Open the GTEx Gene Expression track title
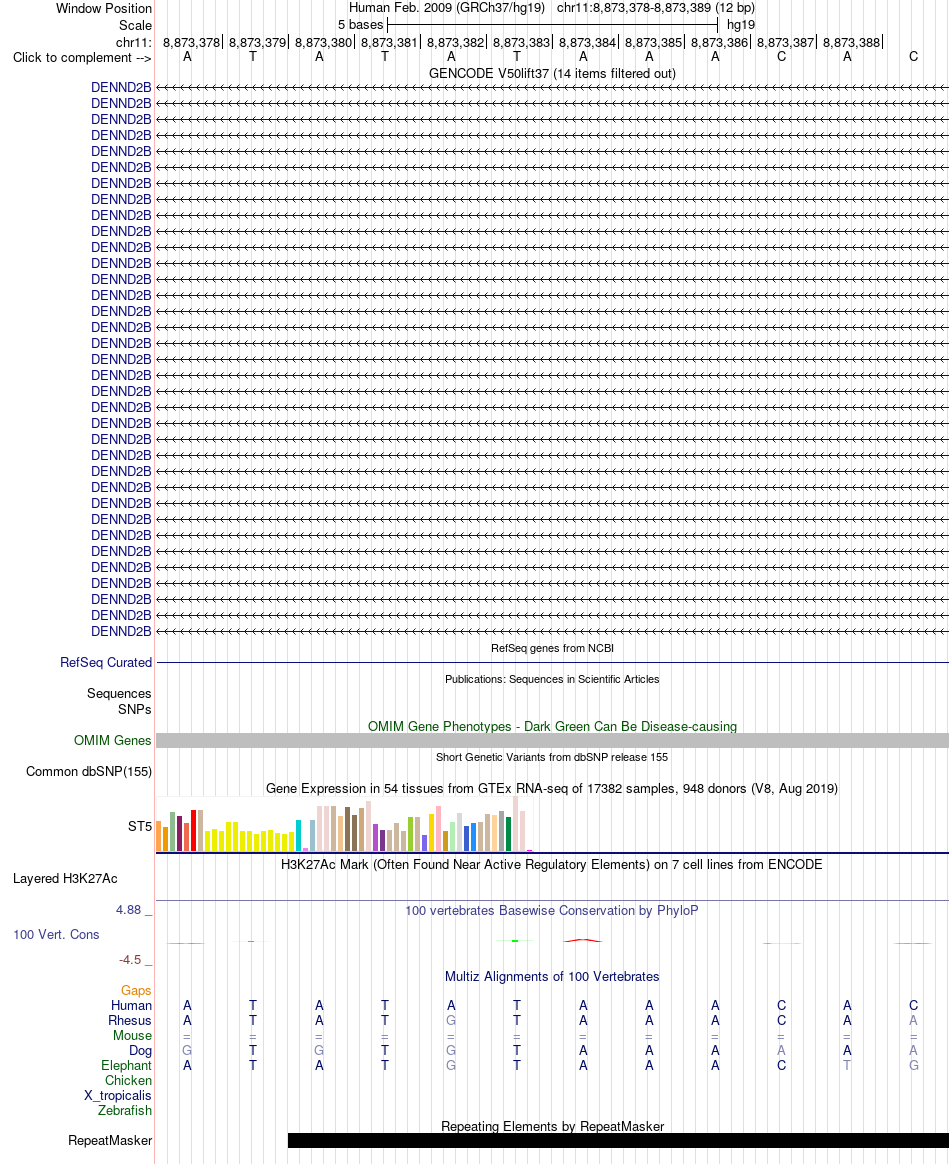The height and width of the screenshot is (1164, 950). [x=552, y=788]
